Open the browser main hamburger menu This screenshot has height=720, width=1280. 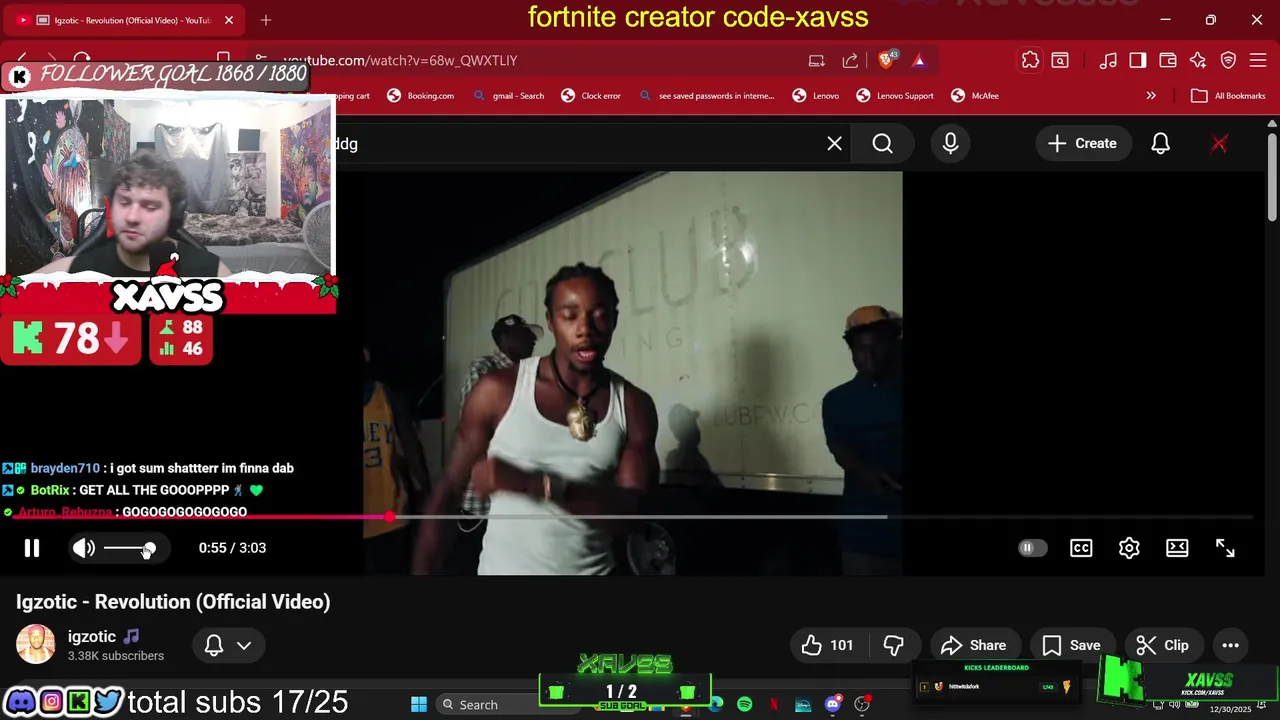click(1258, 60)
